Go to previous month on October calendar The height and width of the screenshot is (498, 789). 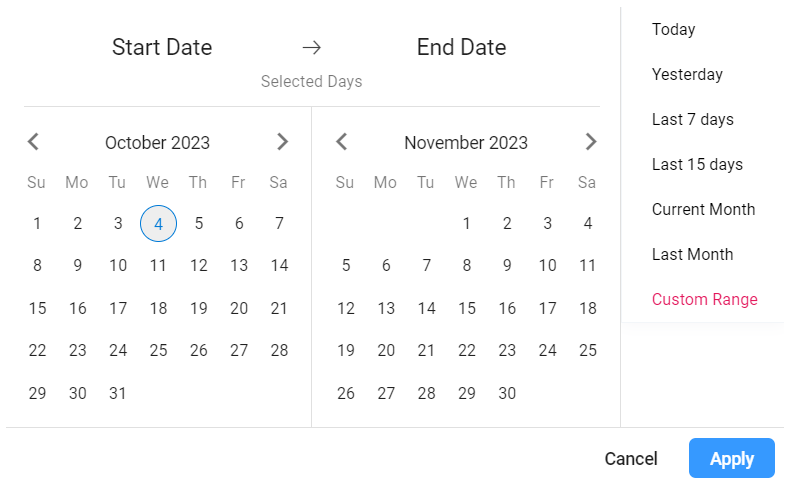[x=33, y=142]
